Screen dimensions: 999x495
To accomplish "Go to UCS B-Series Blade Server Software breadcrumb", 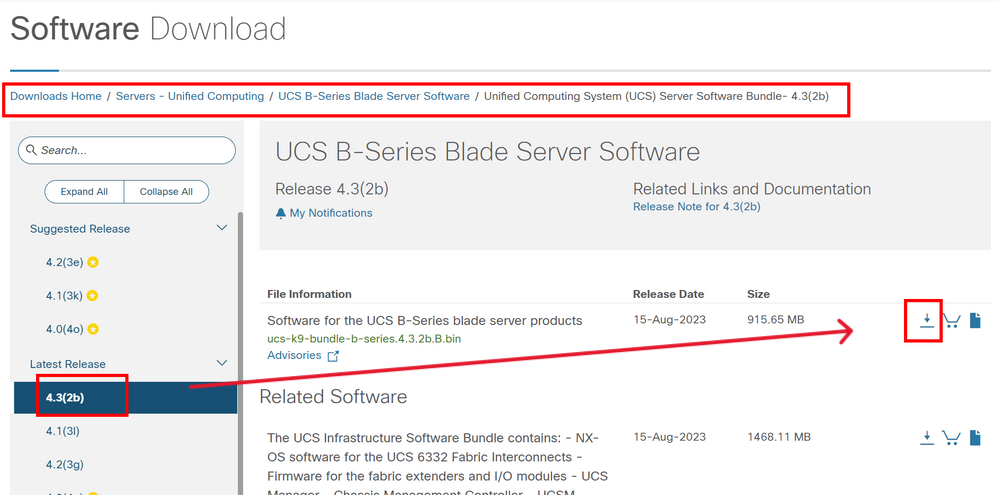I will [x=374, y=96].
